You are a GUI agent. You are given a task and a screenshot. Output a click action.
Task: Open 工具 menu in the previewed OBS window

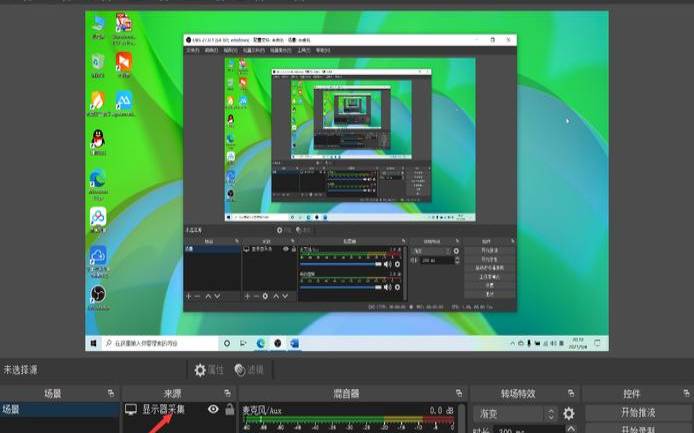[x=304, y=50]
